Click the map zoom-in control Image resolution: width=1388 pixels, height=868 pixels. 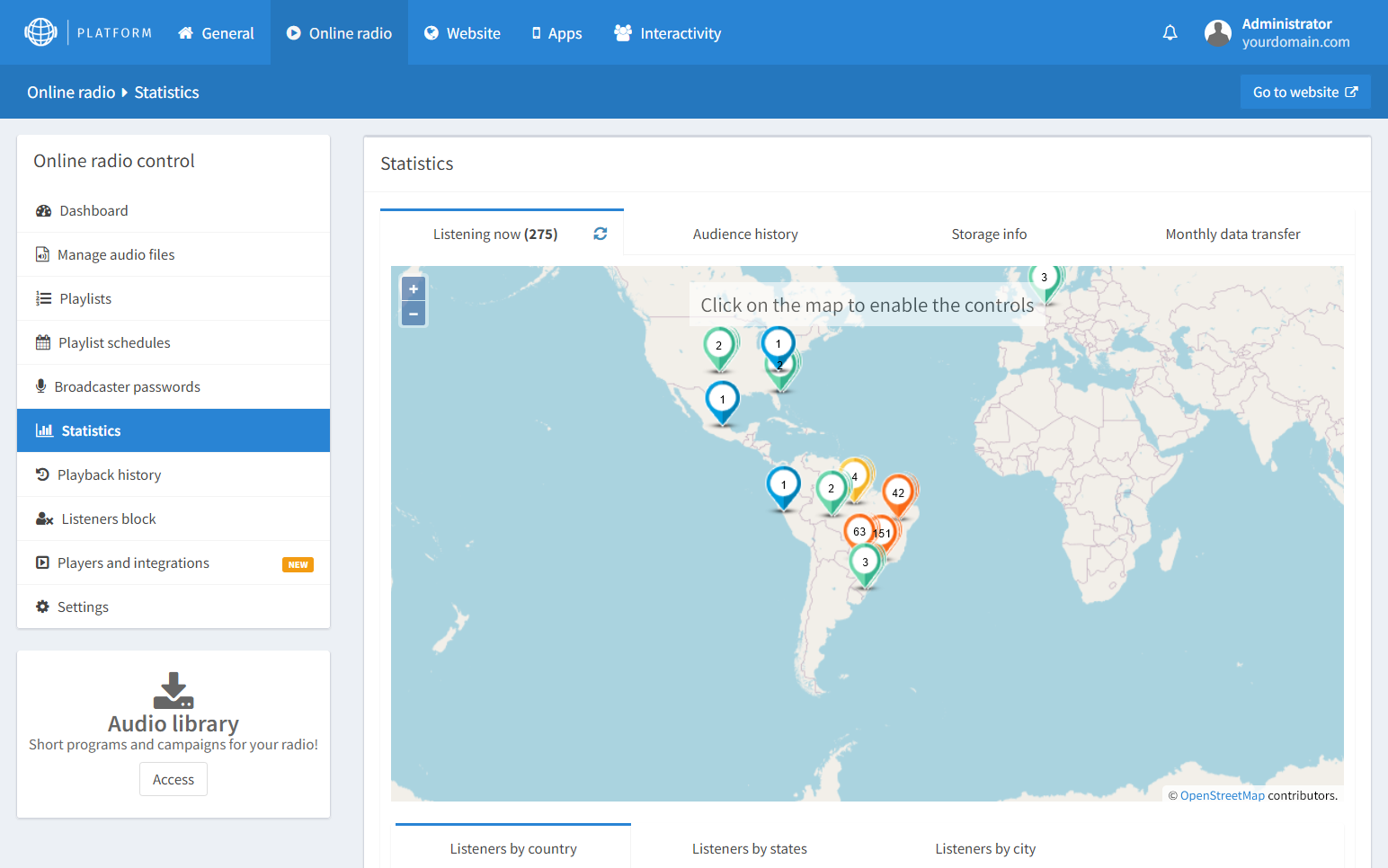coord(413,288)
